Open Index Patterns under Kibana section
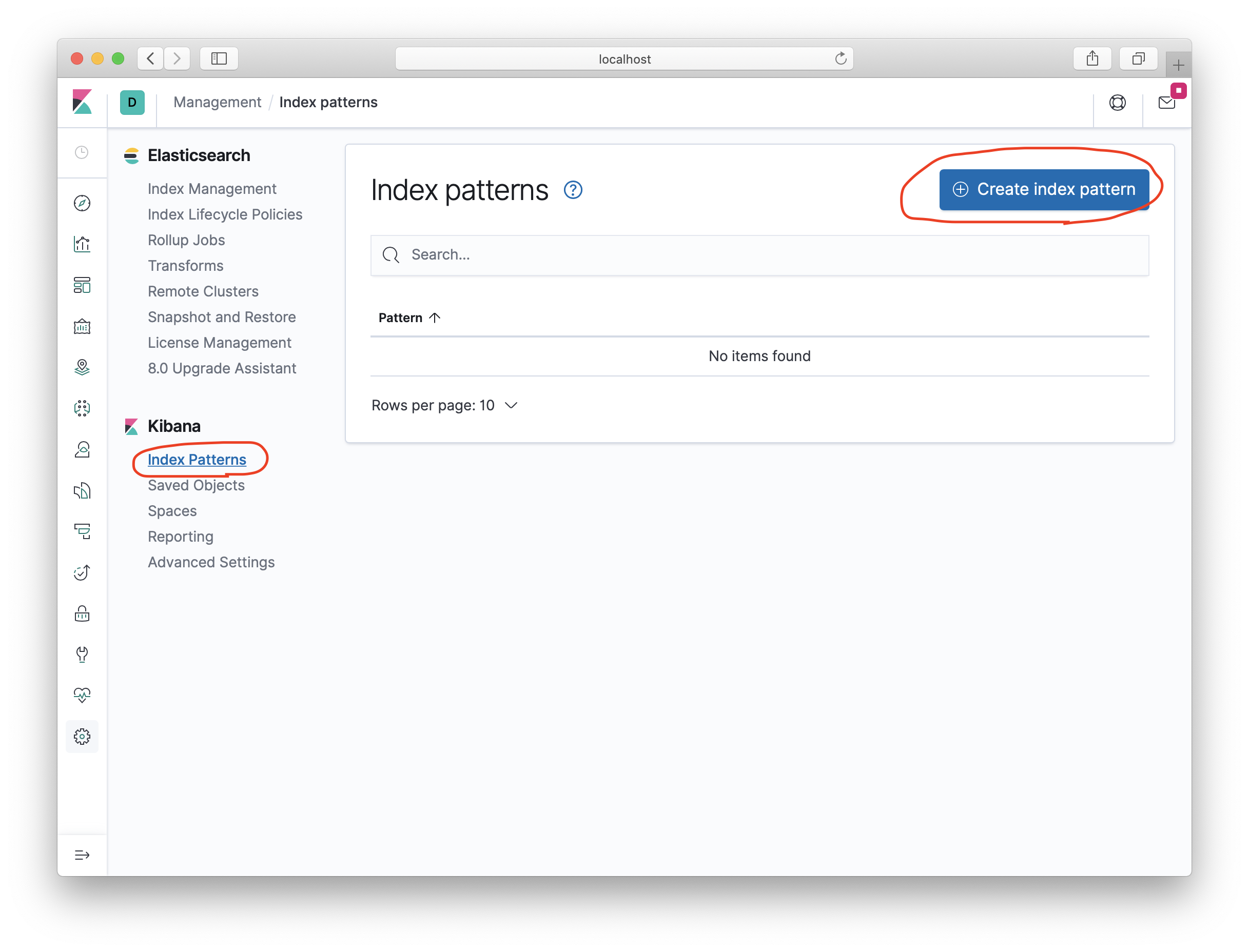Image resolution: width=1249 pixels, height=952 pixels. click(197, 459)
